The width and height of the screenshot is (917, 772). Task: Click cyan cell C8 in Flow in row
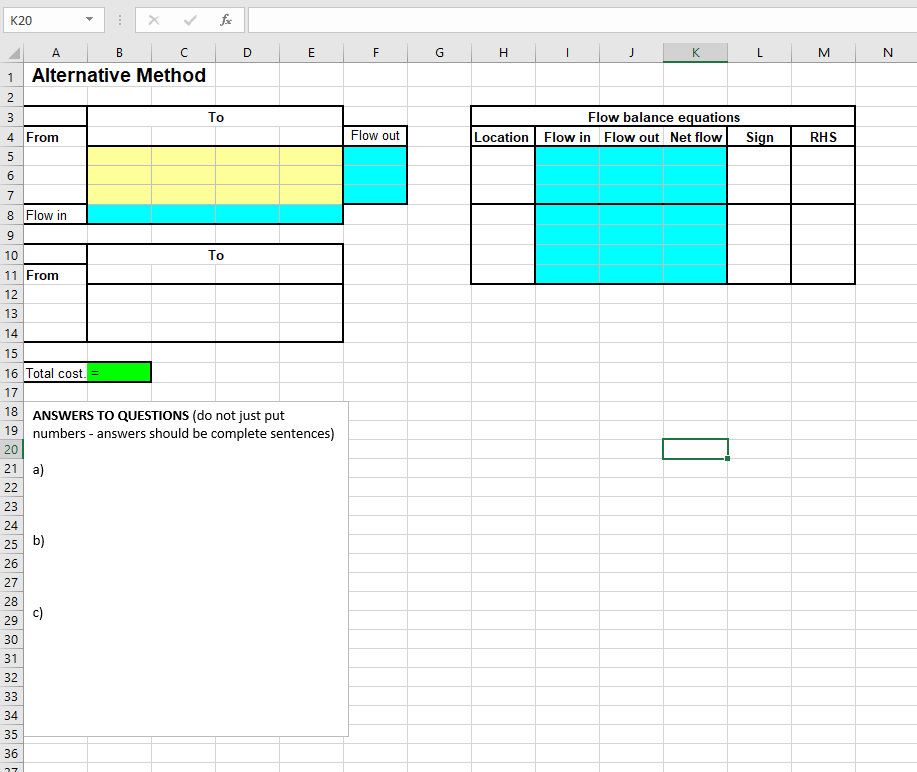click(184, 215)
